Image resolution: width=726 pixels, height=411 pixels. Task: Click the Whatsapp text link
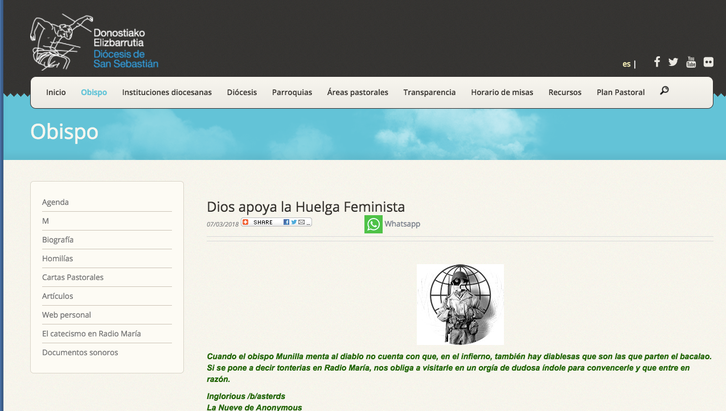pos(402,224)
